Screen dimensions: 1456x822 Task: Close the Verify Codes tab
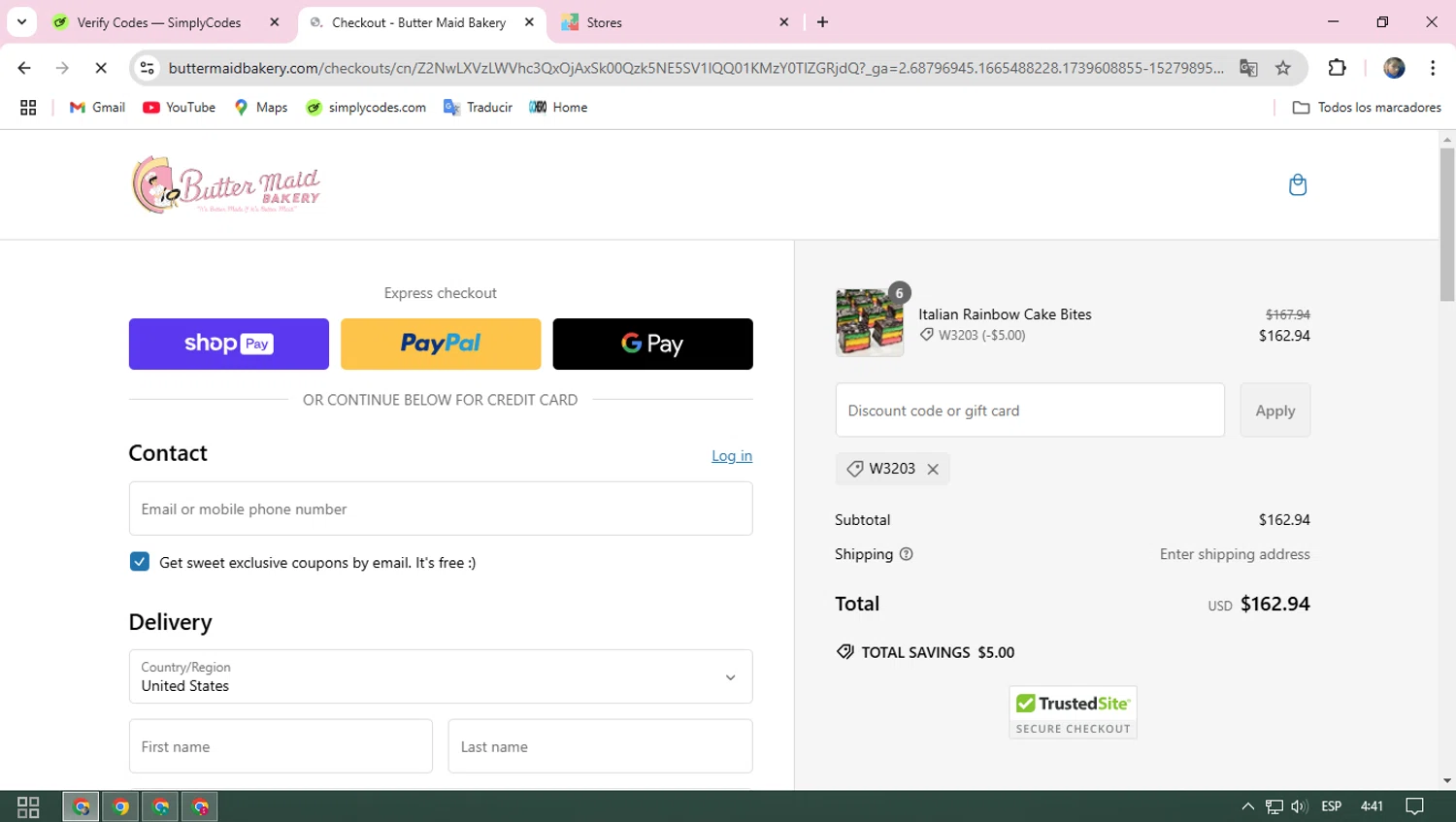tap(275, 22)
